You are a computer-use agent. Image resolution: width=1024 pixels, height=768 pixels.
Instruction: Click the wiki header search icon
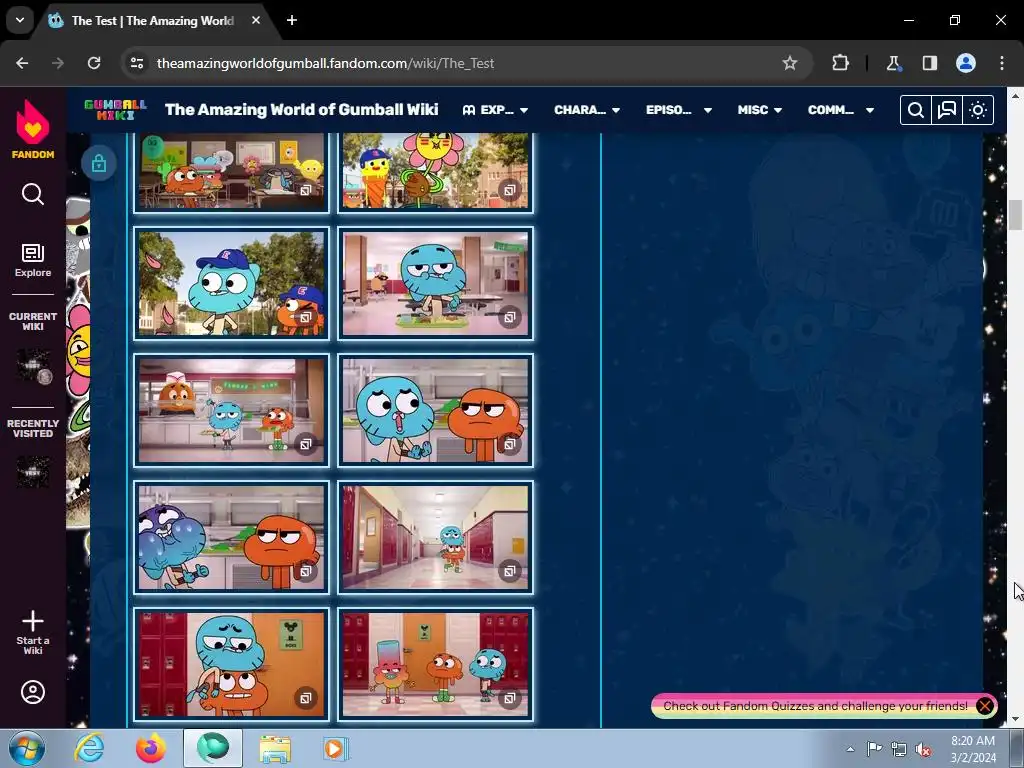(x=916, y=110)
